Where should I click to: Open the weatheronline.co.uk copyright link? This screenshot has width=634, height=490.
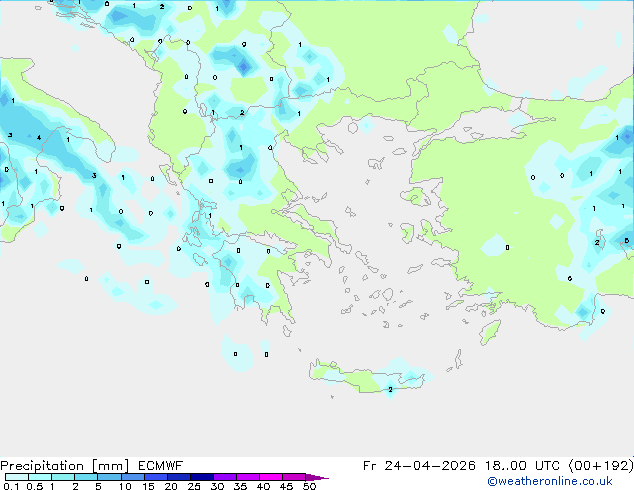pyautogui.click(x=550, y=481)
